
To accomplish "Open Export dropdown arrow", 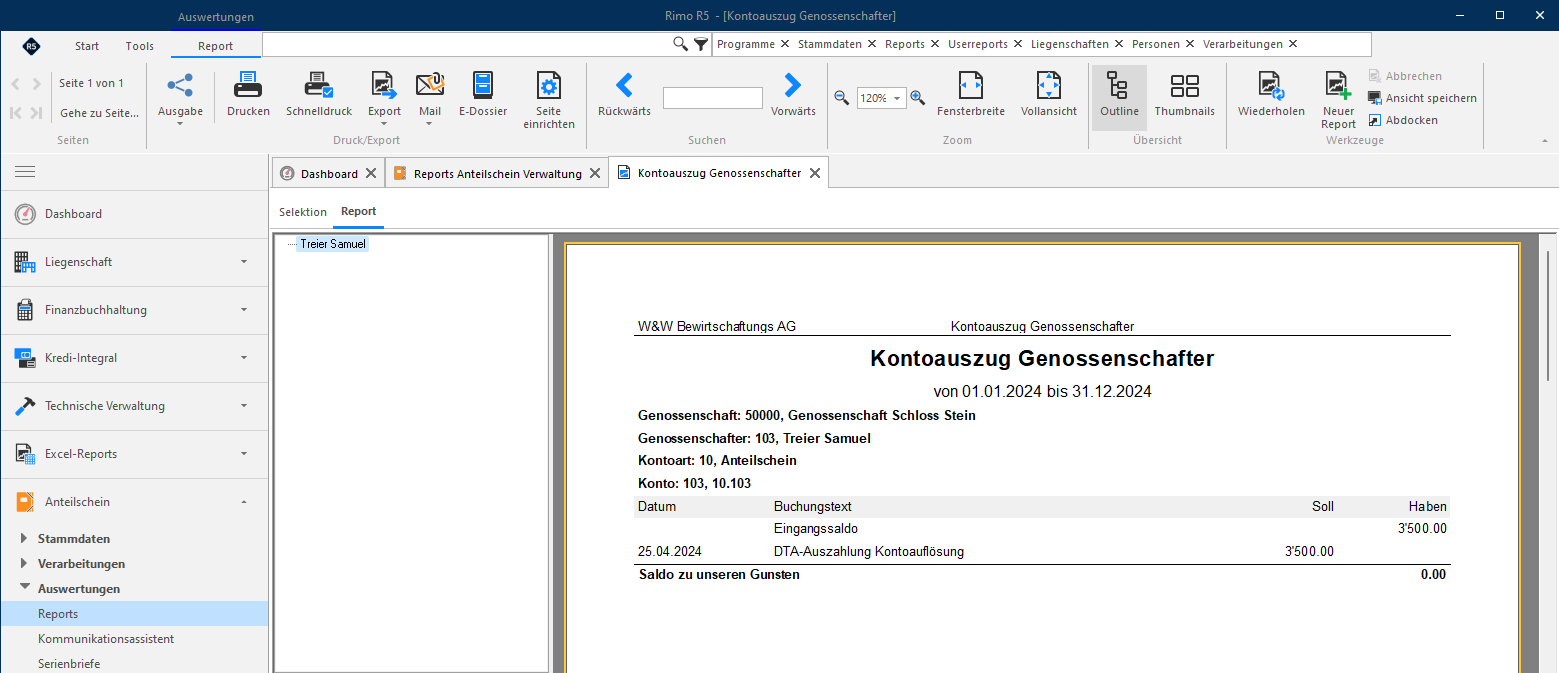I will [384, 124].
